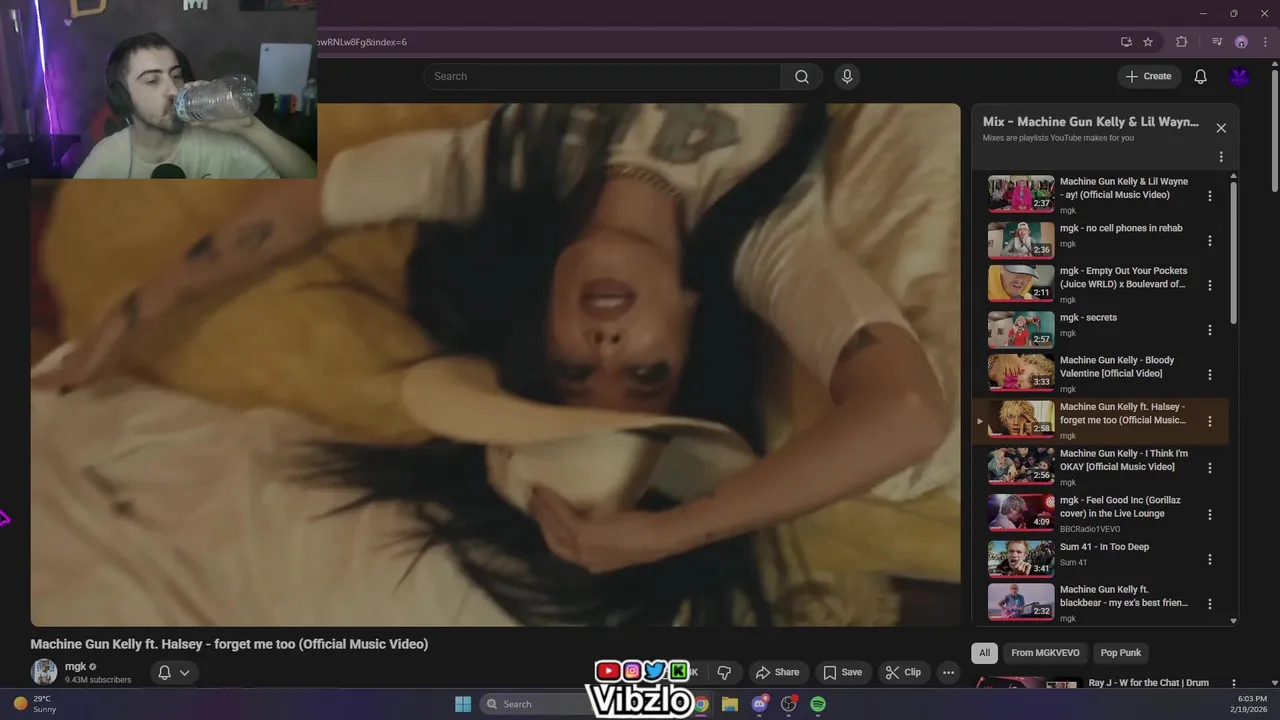Select 'blackbear - my ex's best friend' title
This screenshot has height=720, width=1280.
[1124, 596]
